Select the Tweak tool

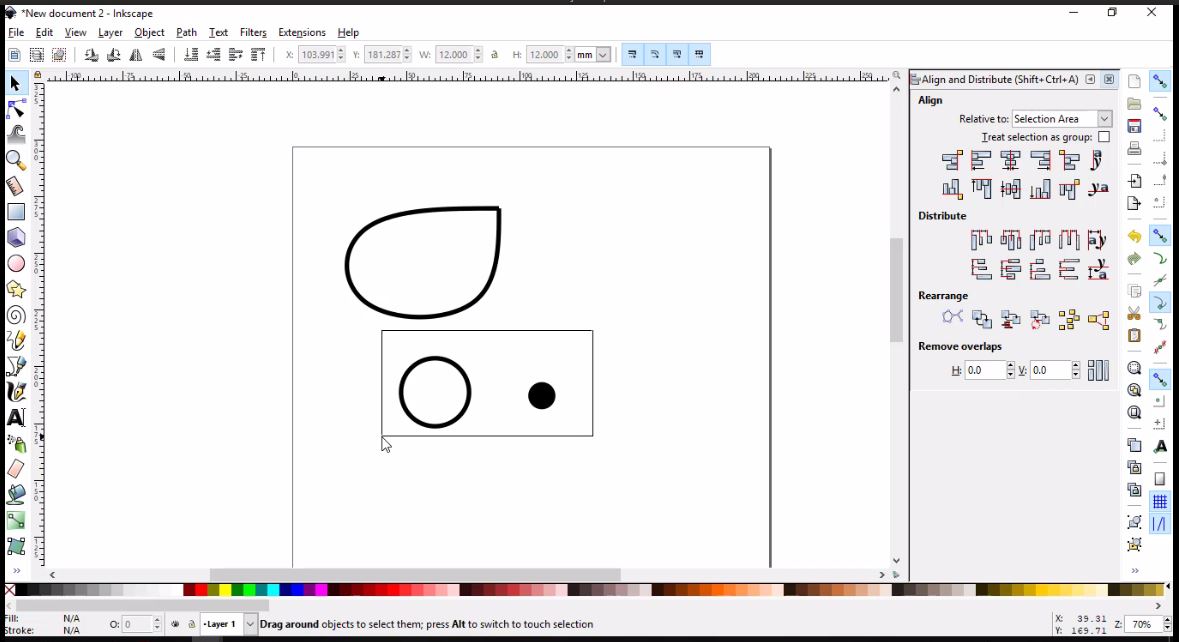tap(16, 135)
